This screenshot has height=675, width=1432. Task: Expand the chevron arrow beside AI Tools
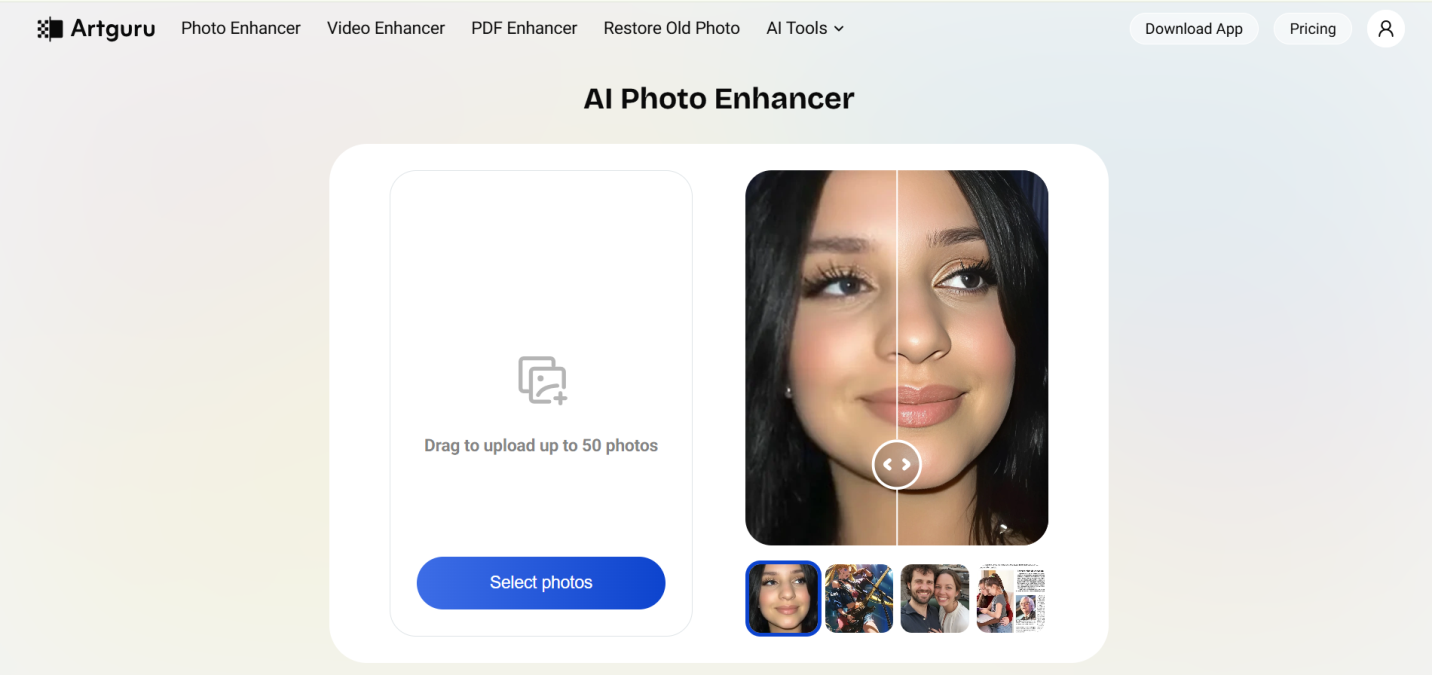[x=839, y=29]
